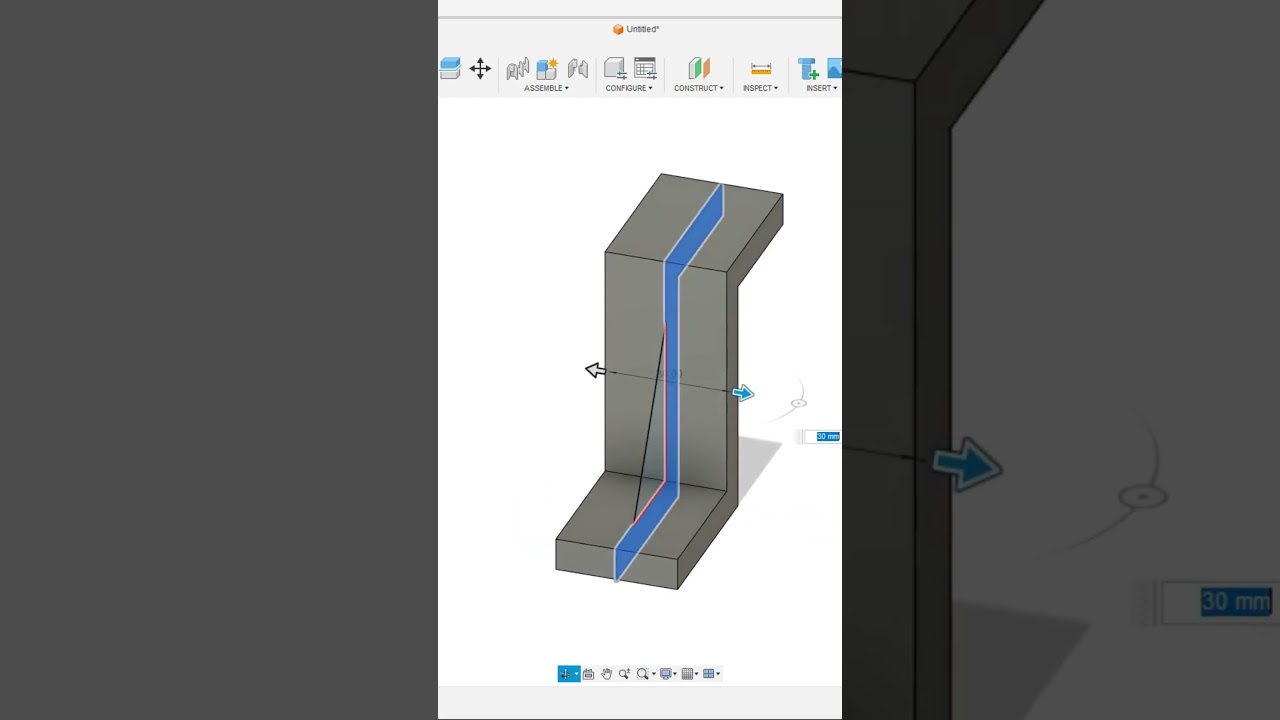Click the orange document cube icon
The height and width of the screenshot is (720, 1280).
(618, 29)
